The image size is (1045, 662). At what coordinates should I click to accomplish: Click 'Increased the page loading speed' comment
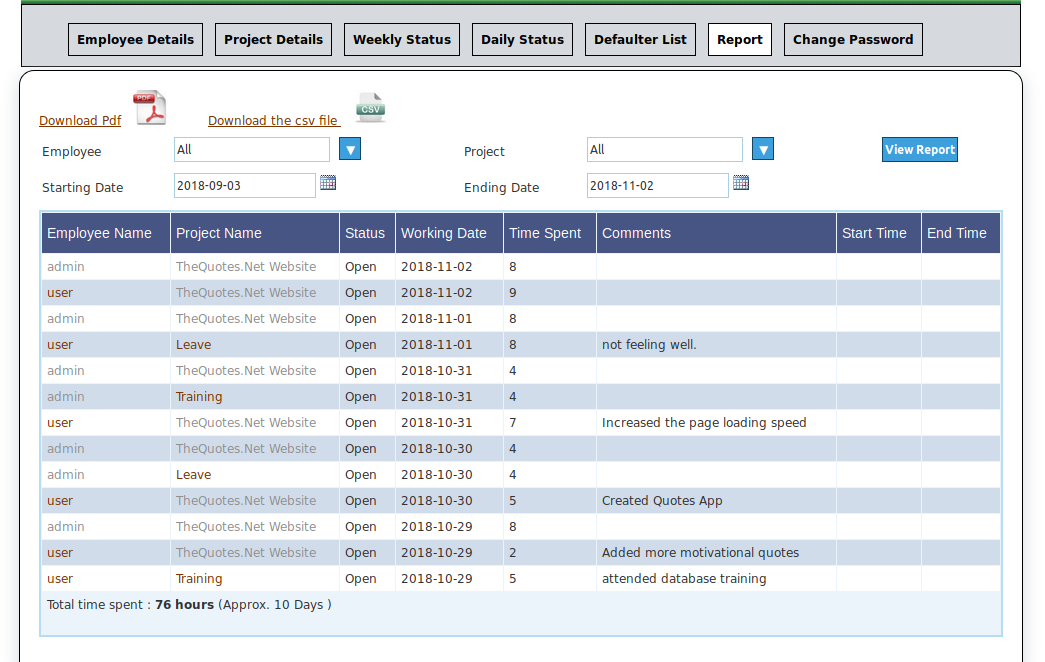pos(704,423)
